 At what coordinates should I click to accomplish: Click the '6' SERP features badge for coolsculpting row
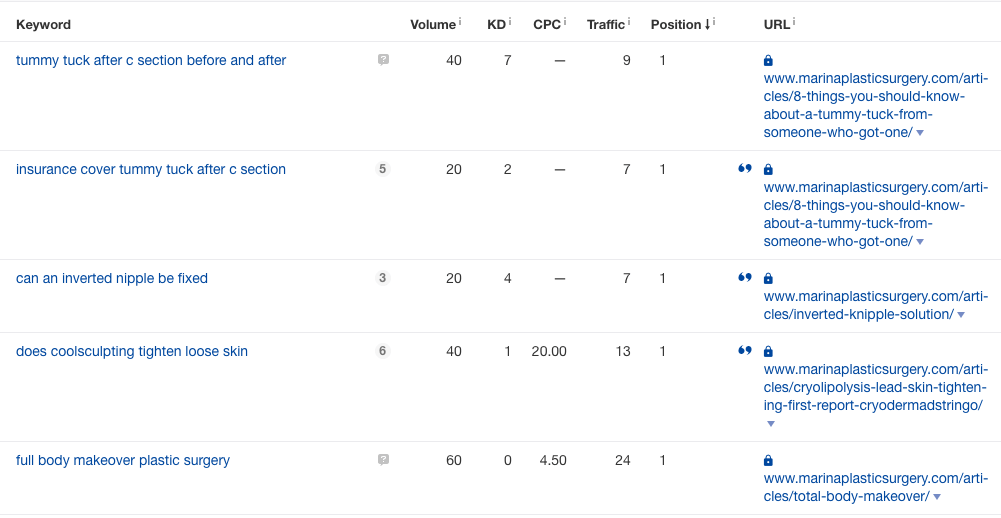point(383,351)
